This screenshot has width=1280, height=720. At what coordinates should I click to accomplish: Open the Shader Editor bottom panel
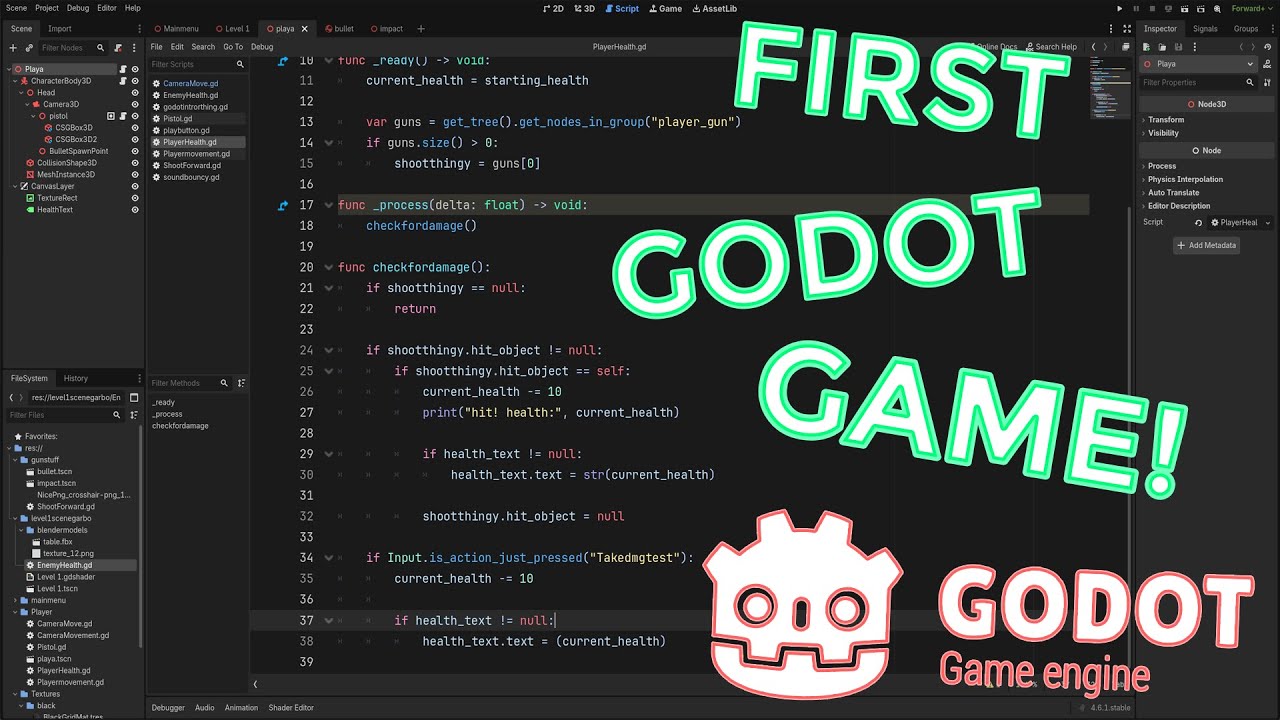click(291, 708)
